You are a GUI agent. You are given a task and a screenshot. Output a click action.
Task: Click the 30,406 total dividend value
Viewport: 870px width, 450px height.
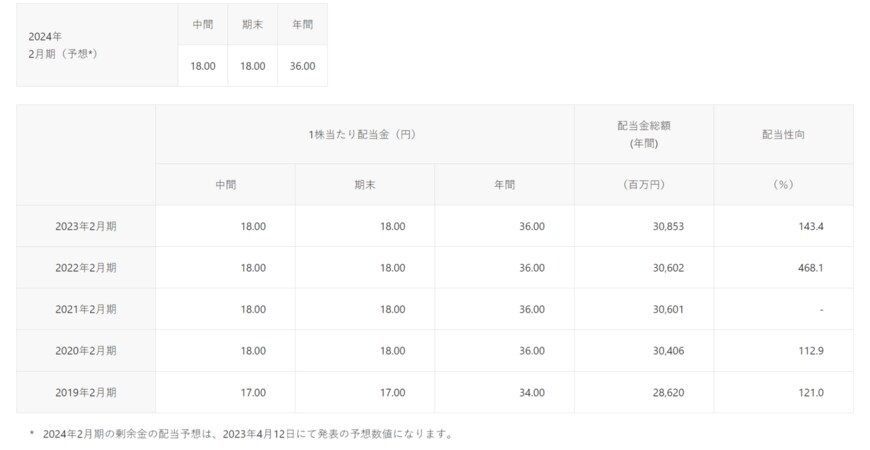pos(667,351)
